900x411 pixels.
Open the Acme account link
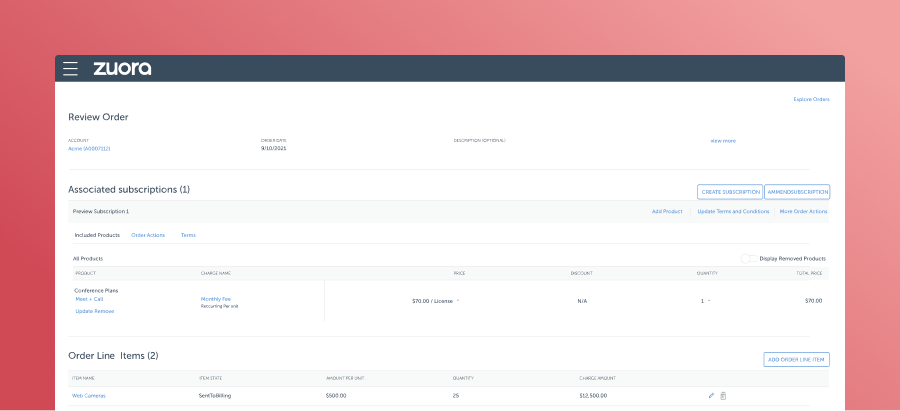pyautogui.click(x=89, y=148)
